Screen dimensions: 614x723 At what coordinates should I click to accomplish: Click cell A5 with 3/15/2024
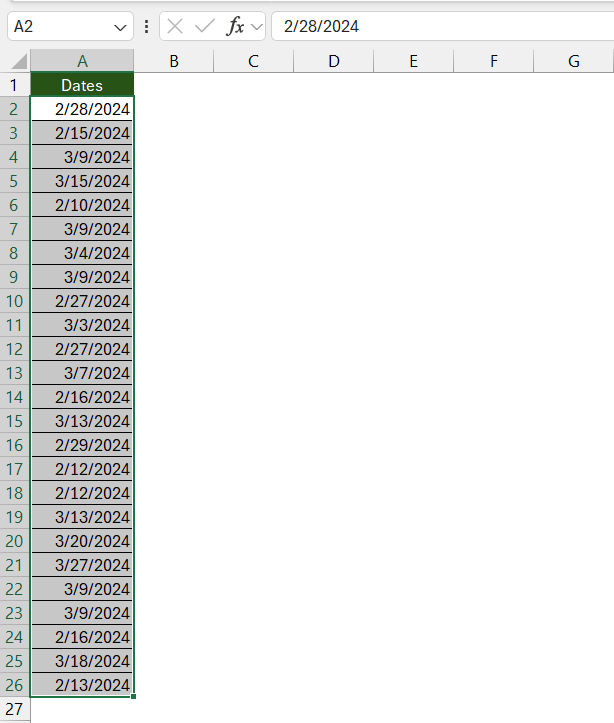coord(82,181)
